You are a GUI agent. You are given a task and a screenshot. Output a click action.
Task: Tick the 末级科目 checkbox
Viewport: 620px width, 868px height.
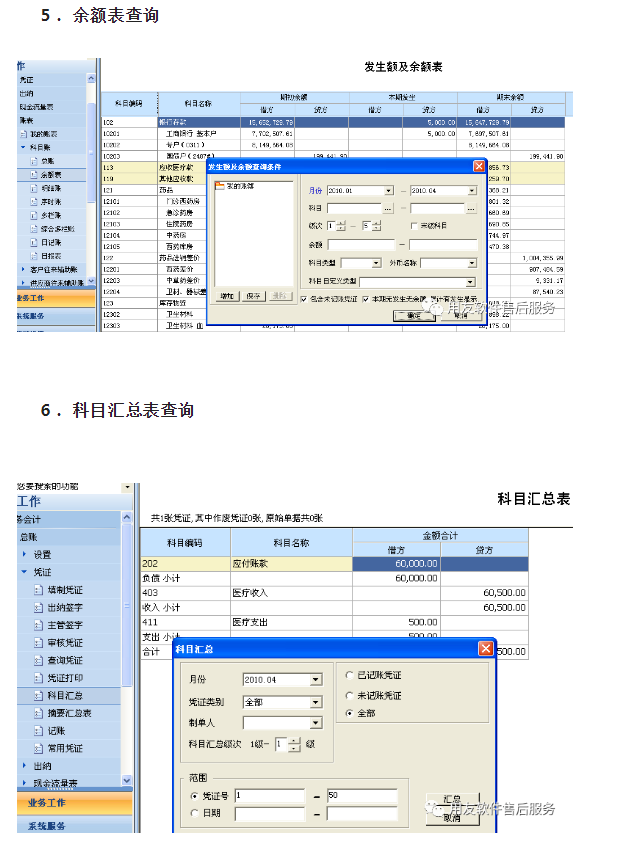pyautogui.click(x=414, y=226)
